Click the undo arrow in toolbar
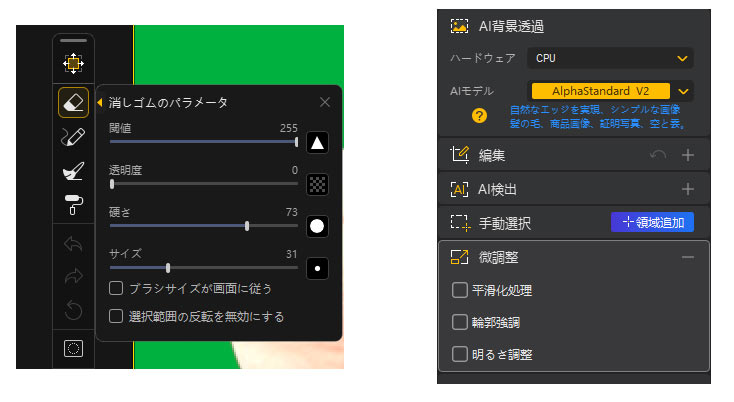This screenshot has width=734, height=402. [x=73, y=244]
